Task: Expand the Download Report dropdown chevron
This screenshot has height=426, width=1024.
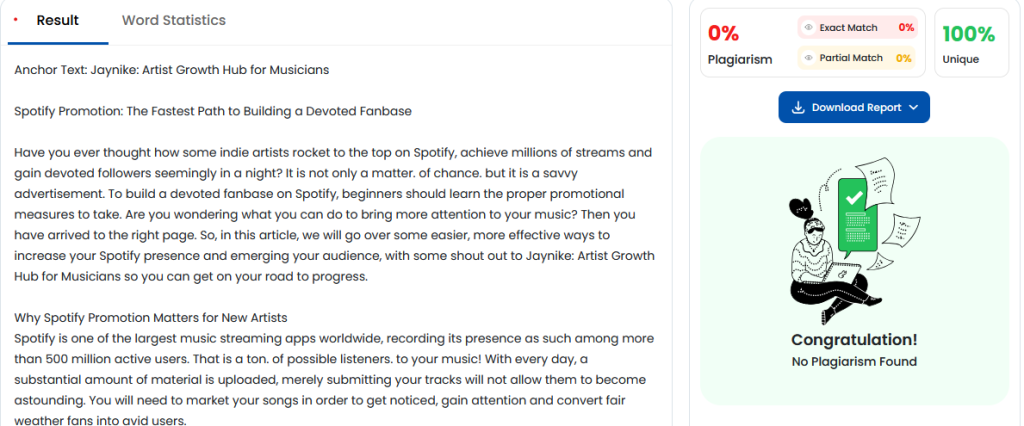Action: pos(914,108)
